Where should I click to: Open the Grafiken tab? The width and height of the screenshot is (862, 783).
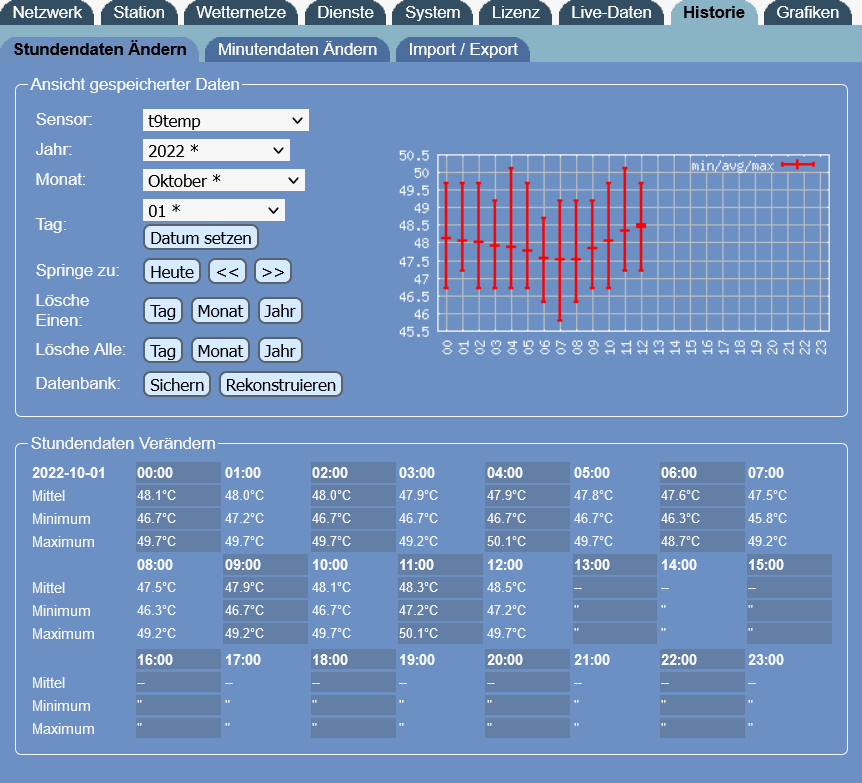click(807, 13)
